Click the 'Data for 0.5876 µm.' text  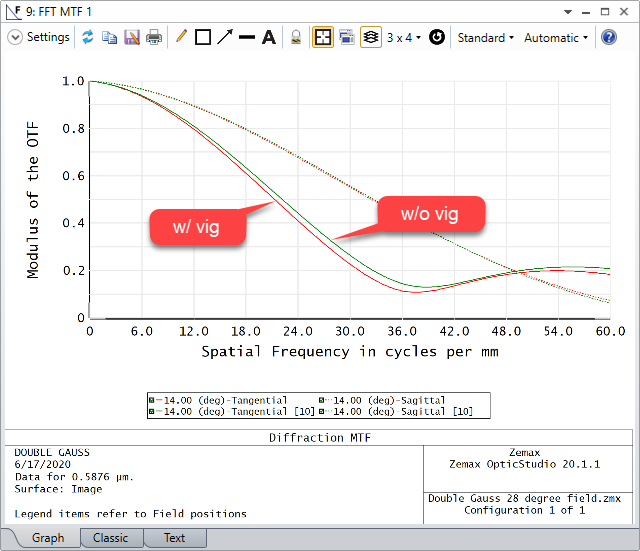[x=74, y=477]
